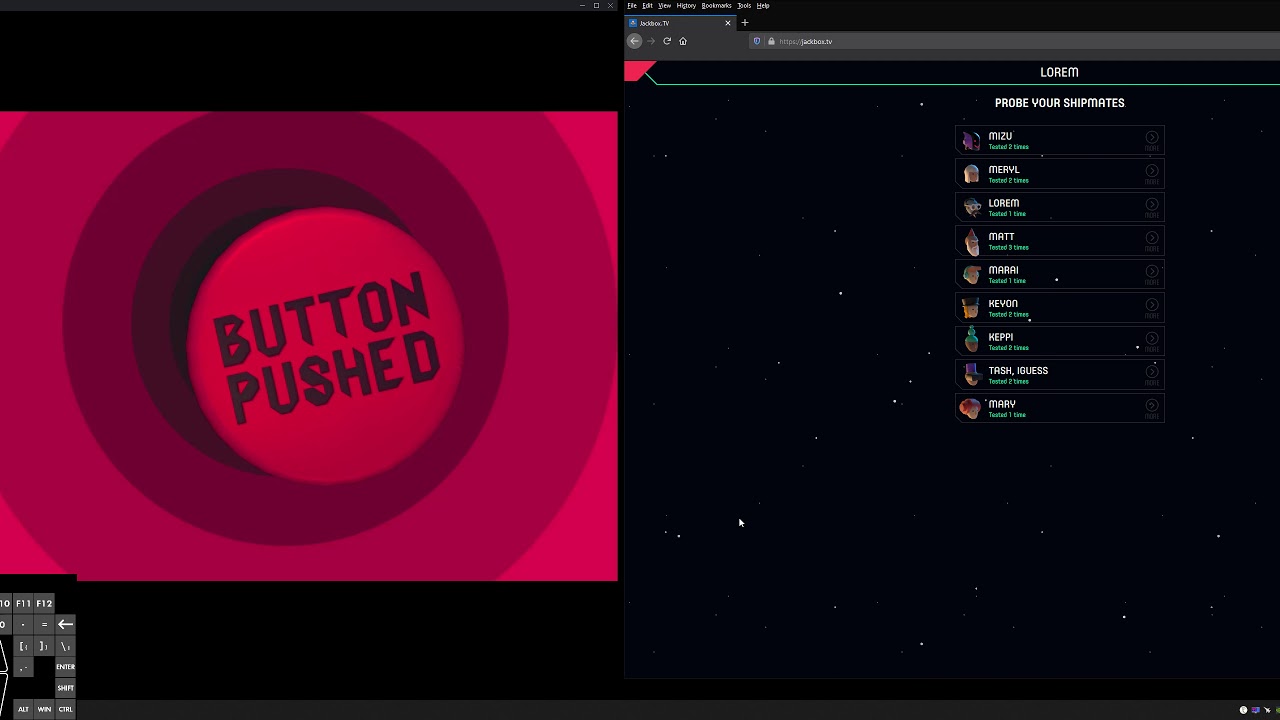
Task: Select Matt's gnome-hat avatar
Action: click(x=971, y=241)
